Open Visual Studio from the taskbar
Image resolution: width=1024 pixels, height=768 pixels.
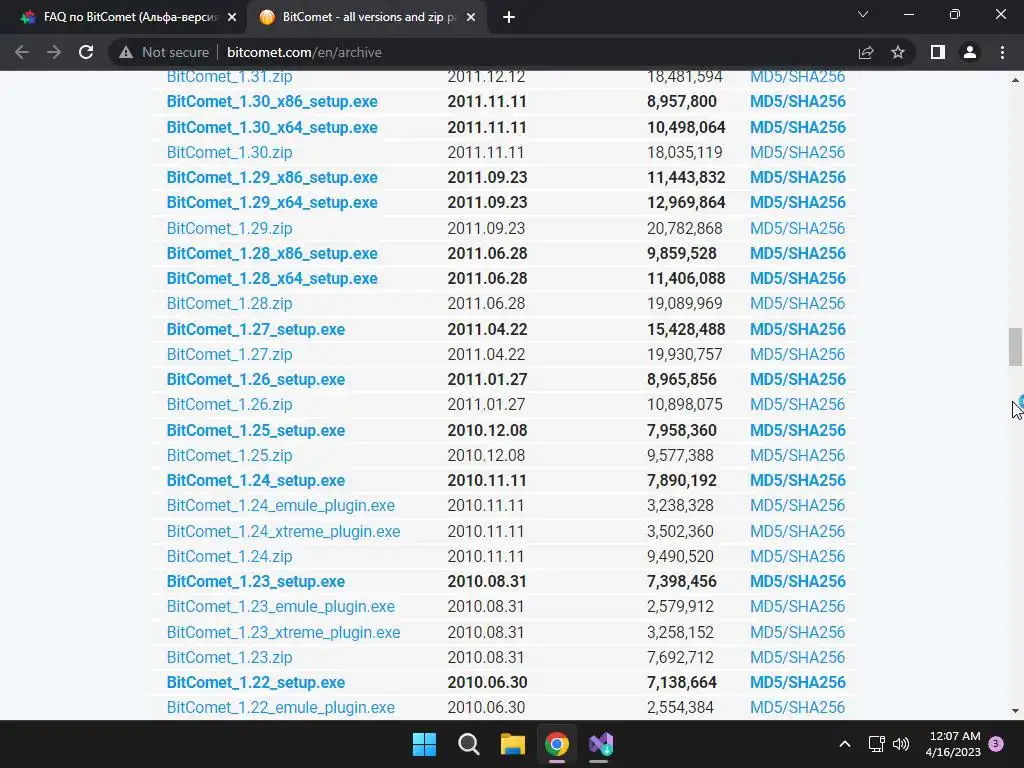[601, 744]
